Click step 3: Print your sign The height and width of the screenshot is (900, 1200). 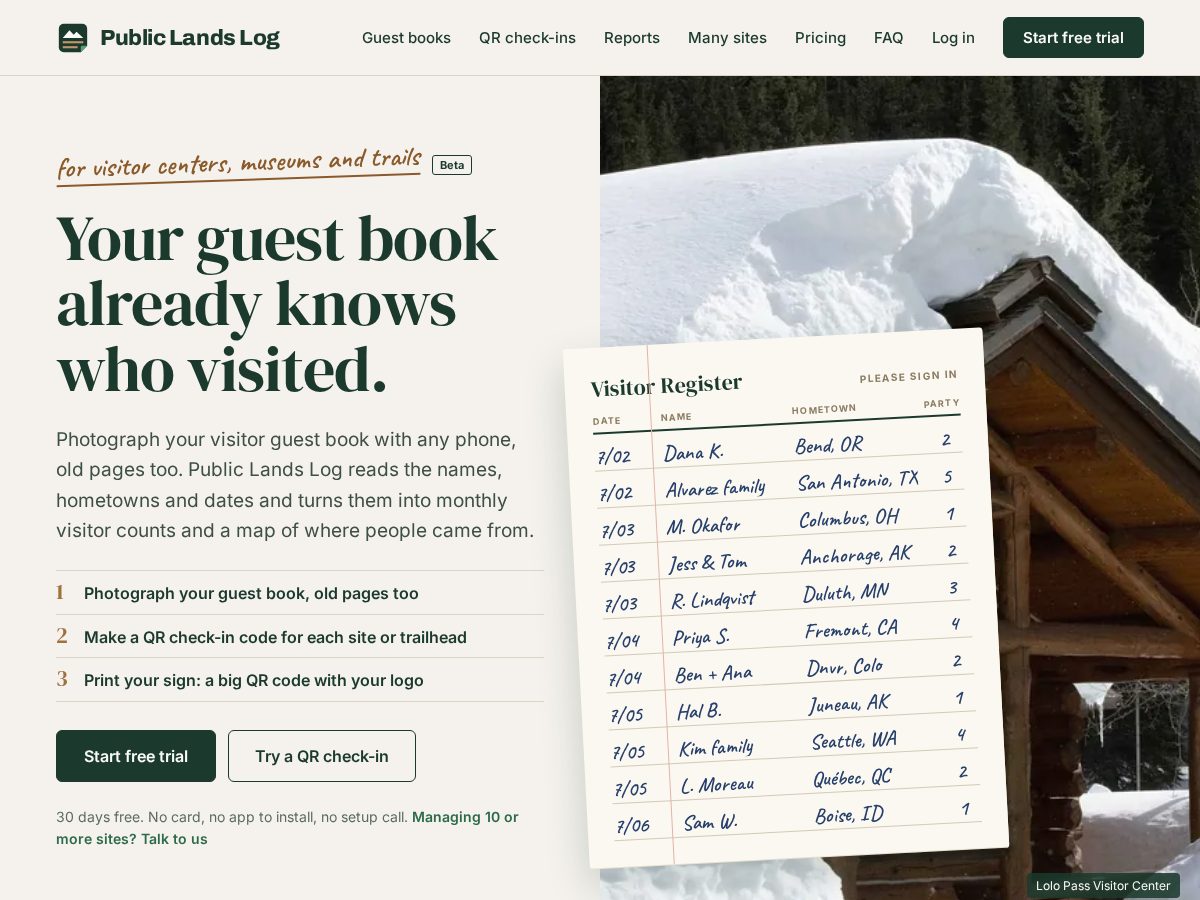pos(300,680)
